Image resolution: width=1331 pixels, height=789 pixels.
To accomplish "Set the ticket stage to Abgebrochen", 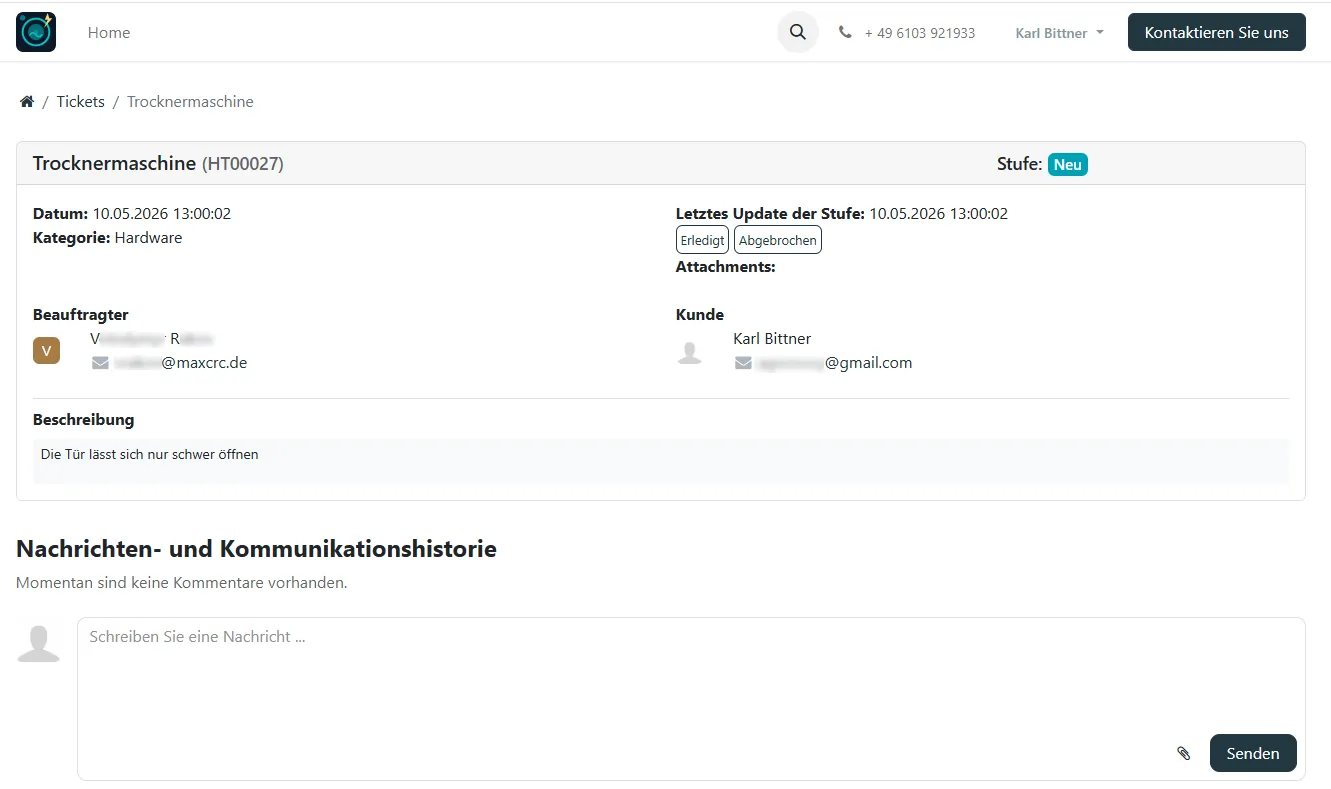I will (x=778, y=240).
